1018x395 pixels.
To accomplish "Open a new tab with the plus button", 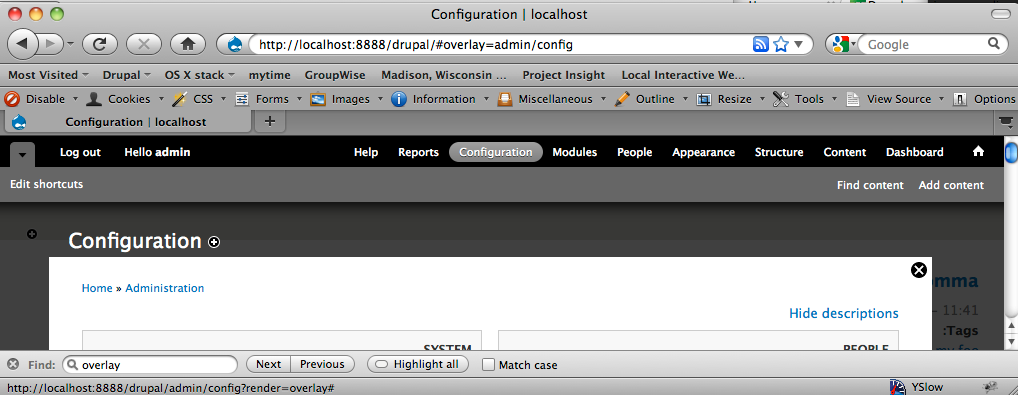I will click(x=271, y=121).
